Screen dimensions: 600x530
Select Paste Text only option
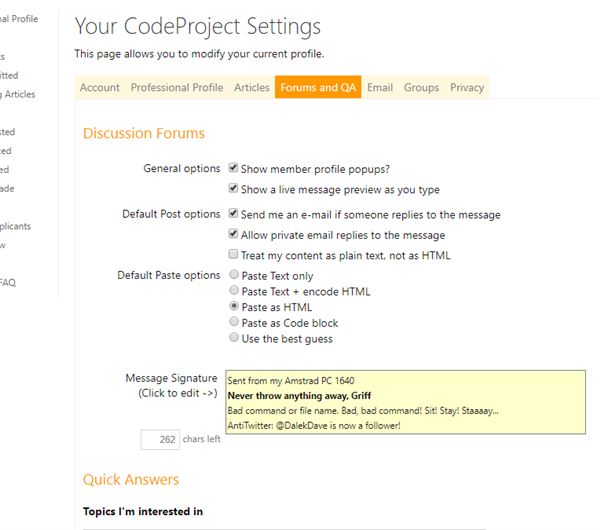pos(234,274)
